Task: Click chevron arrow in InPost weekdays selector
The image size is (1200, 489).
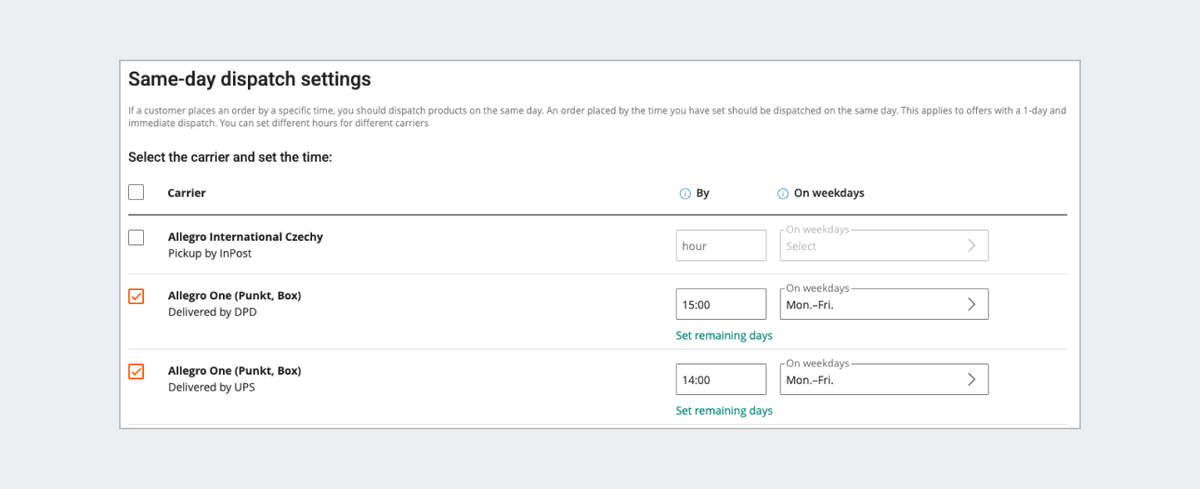Action: [971, 246]
